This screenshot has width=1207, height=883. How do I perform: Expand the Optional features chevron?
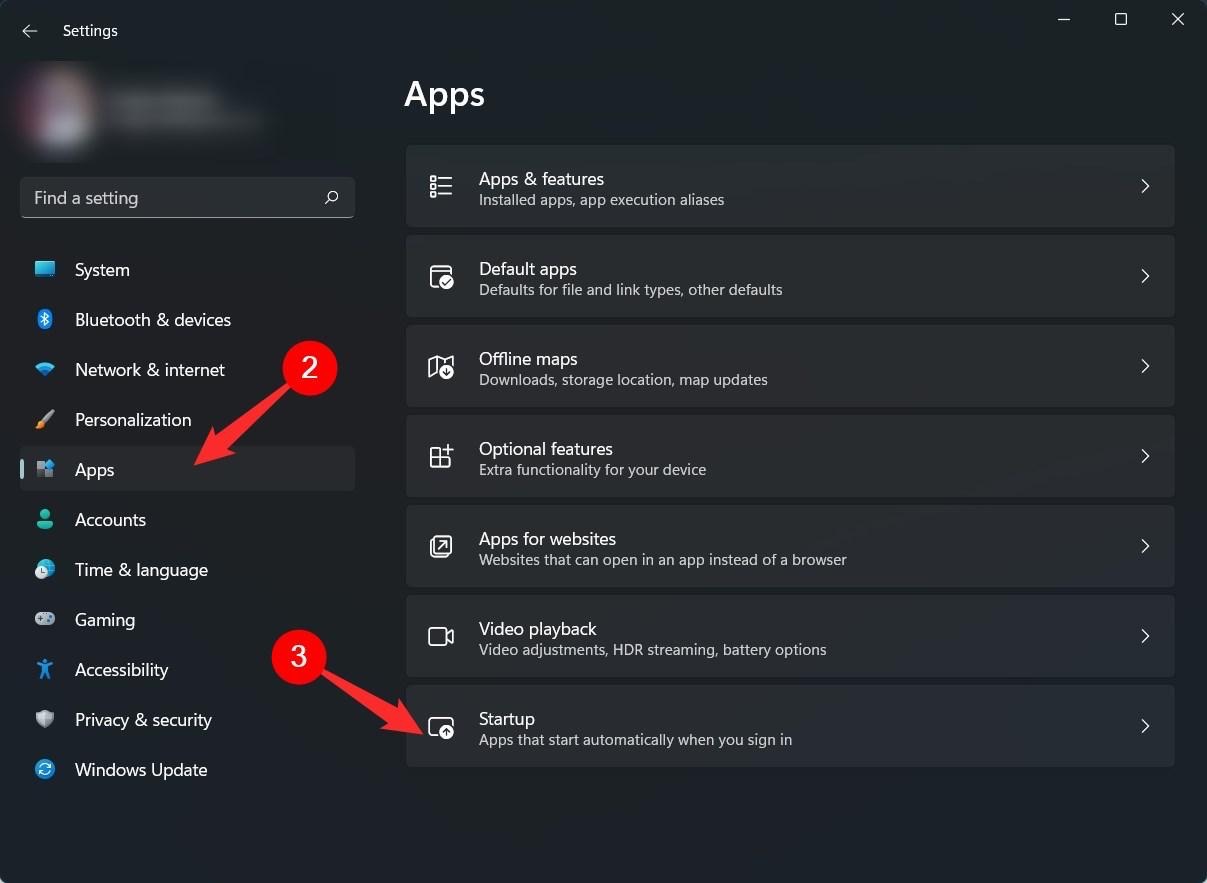point(1145,456)
